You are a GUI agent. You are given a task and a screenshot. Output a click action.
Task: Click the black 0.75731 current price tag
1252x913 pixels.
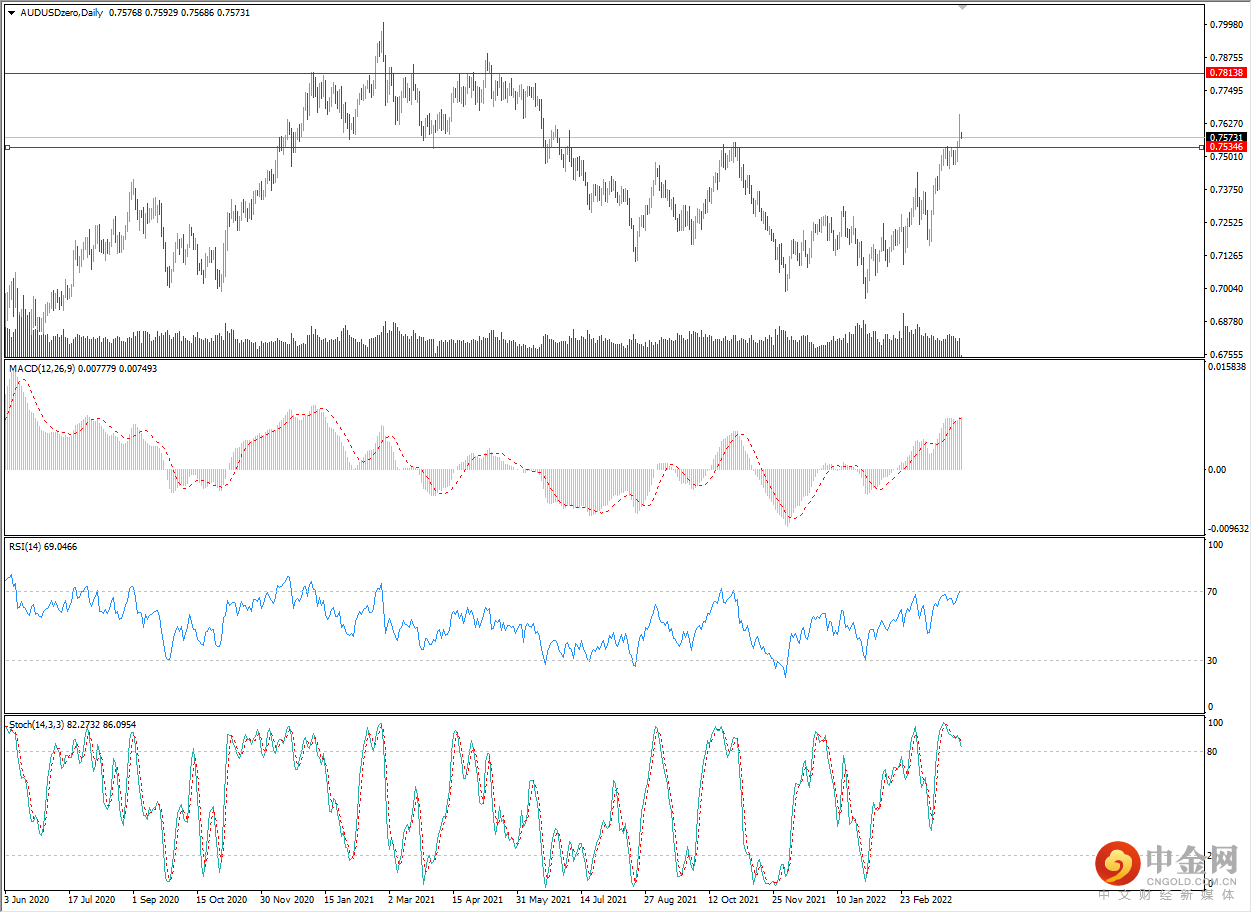click(x=1226, y=137)
